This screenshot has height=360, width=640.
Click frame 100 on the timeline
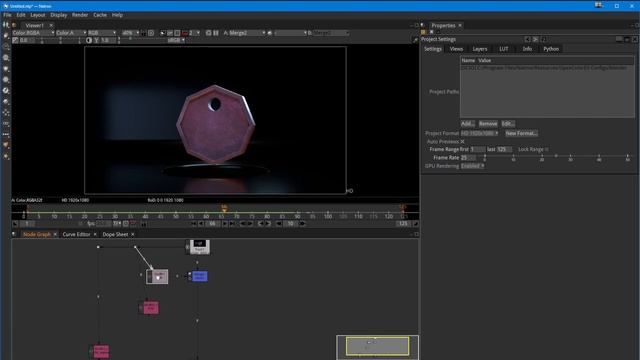click(328, 215)
